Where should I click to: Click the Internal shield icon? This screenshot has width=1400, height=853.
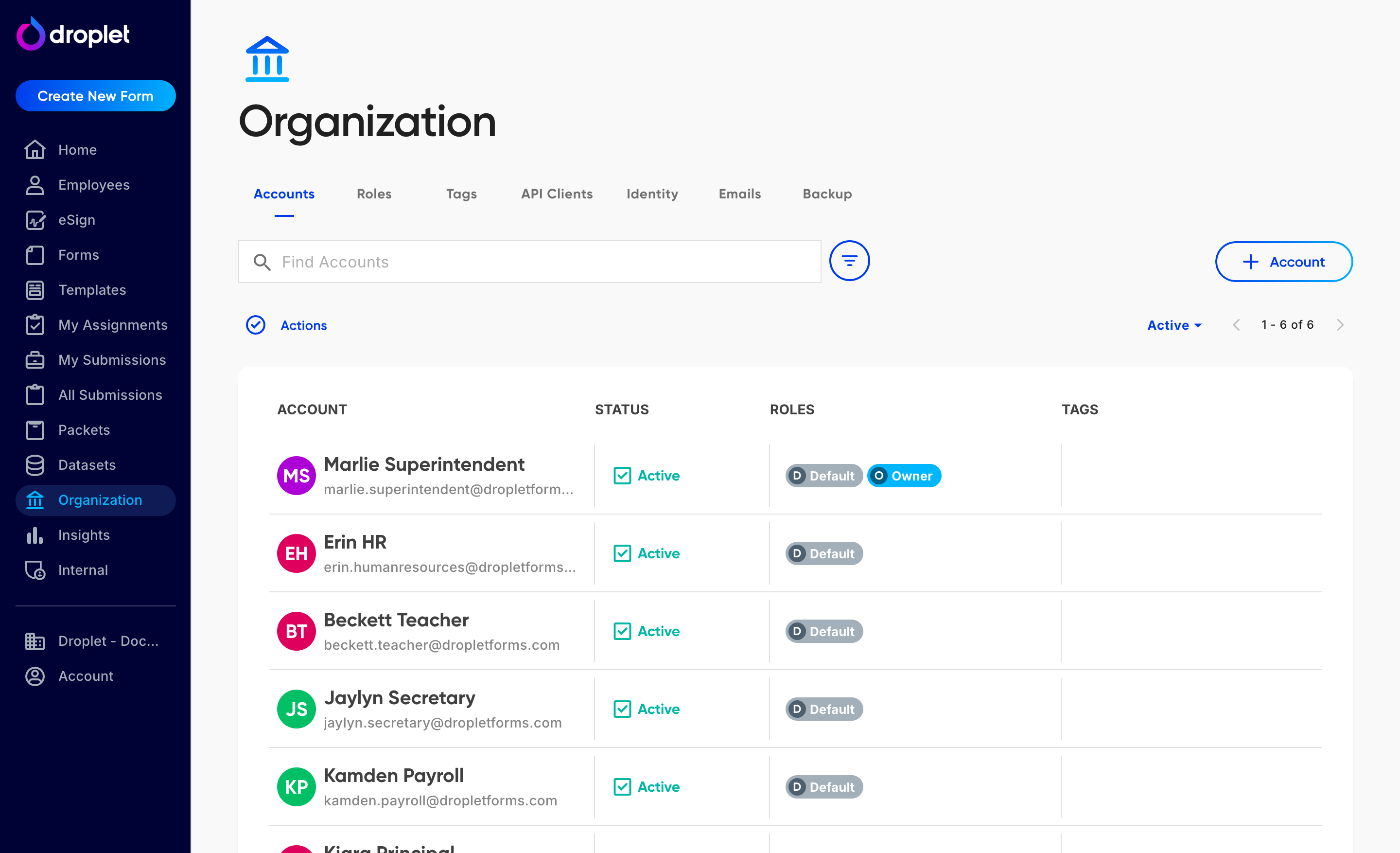coord(35,570)
